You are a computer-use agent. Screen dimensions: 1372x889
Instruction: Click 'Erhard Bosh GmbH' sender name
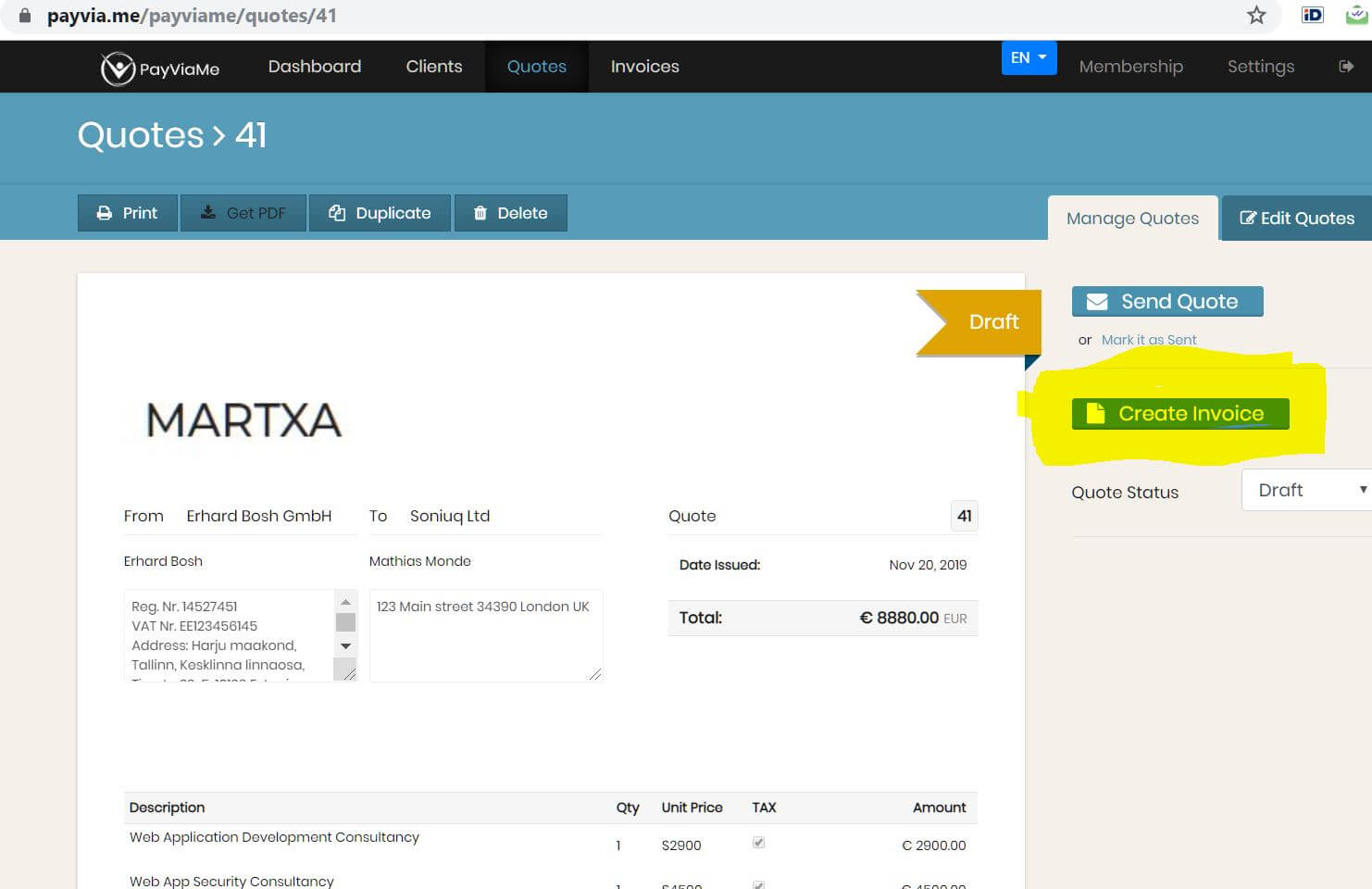pyautogui.click(x=259, y=516)
